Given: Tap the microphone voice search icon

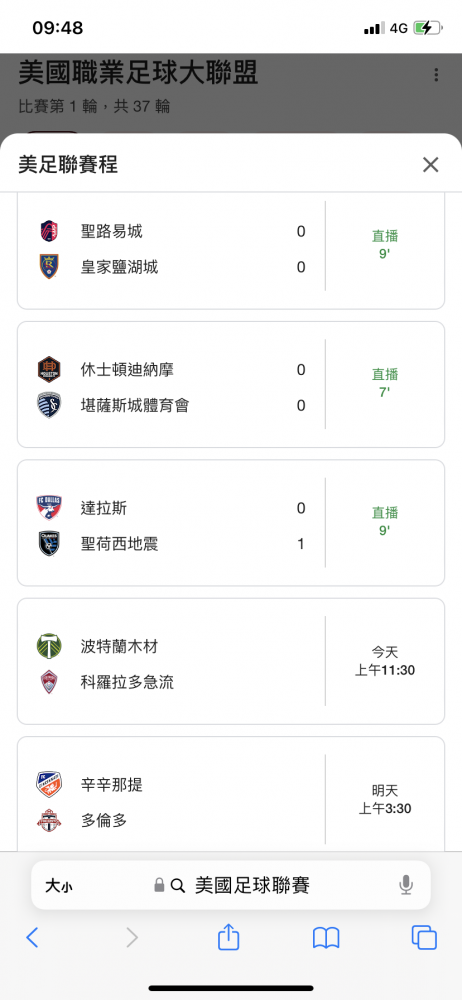Looking at the screenshot, I should tap(406, 885).
